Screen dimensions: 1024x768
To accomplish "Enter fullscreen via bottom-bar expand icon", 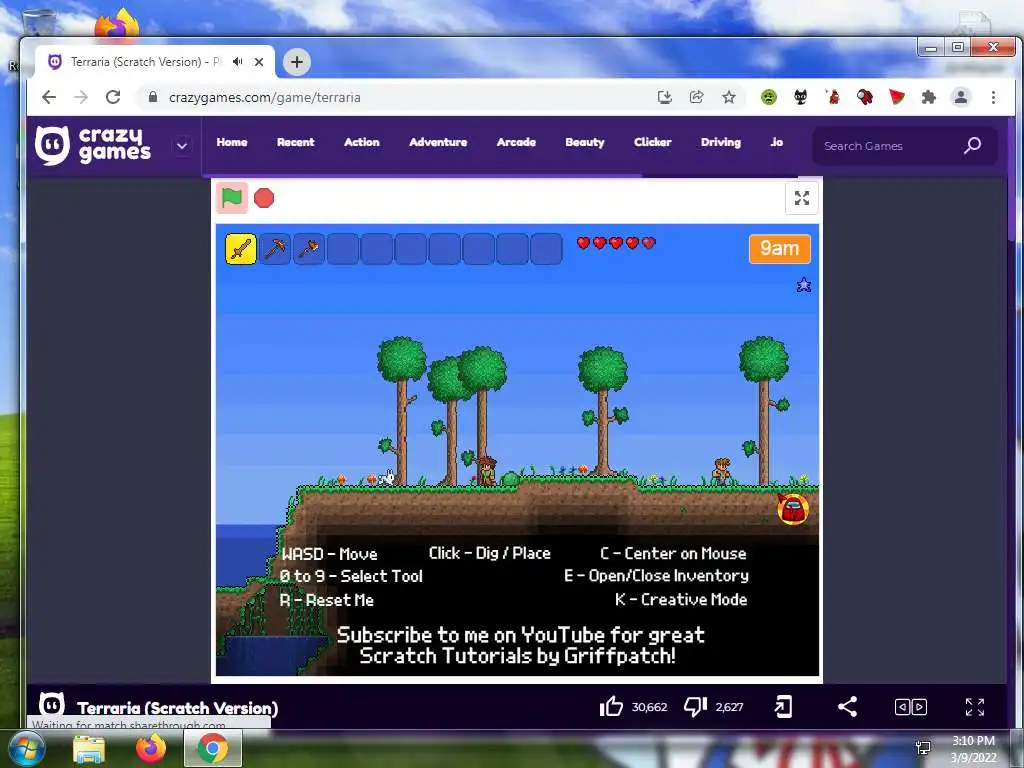I will (x=974, y=707).
